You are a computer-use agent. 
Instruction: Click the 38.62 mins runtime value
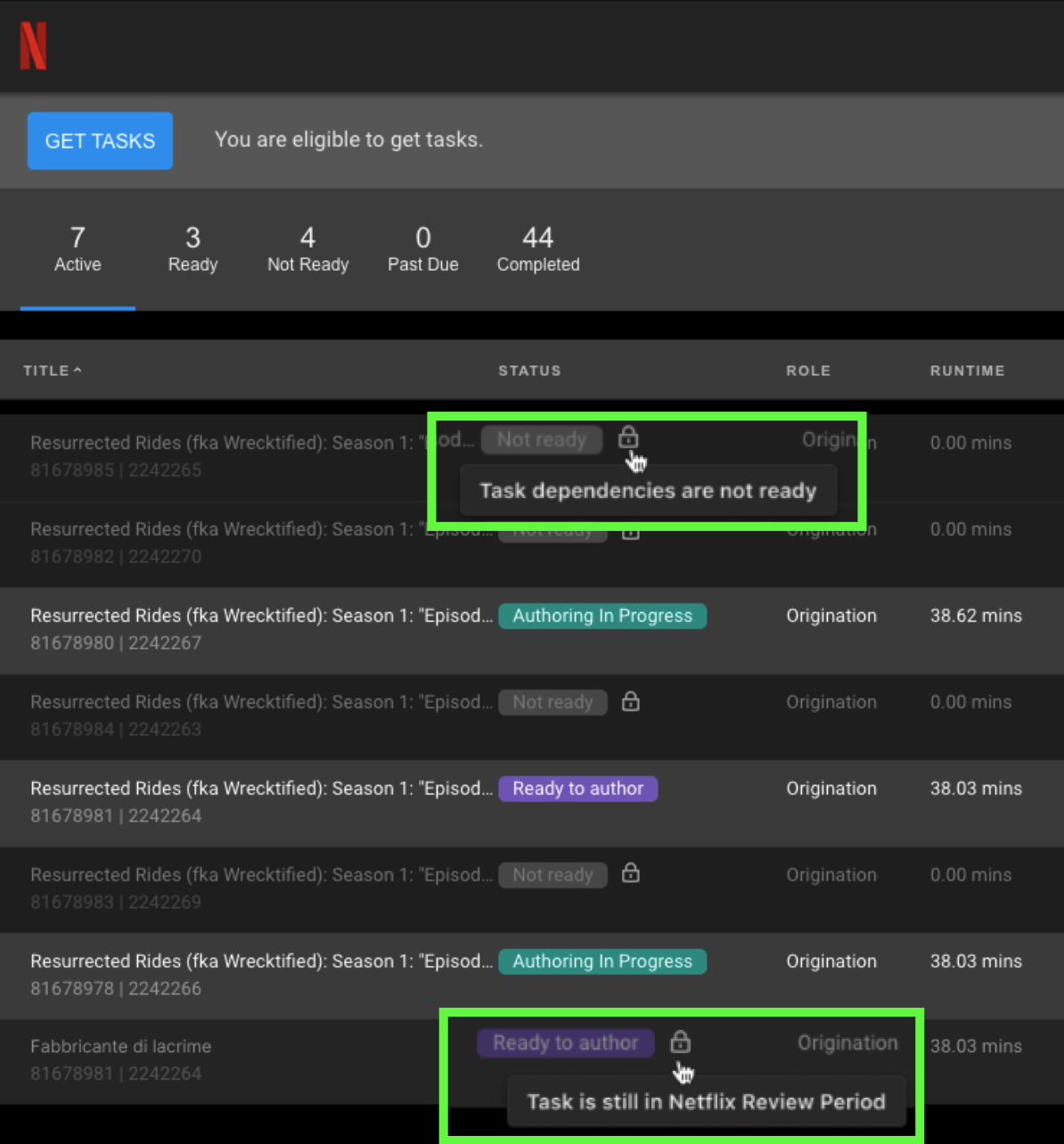coord(976,616)
